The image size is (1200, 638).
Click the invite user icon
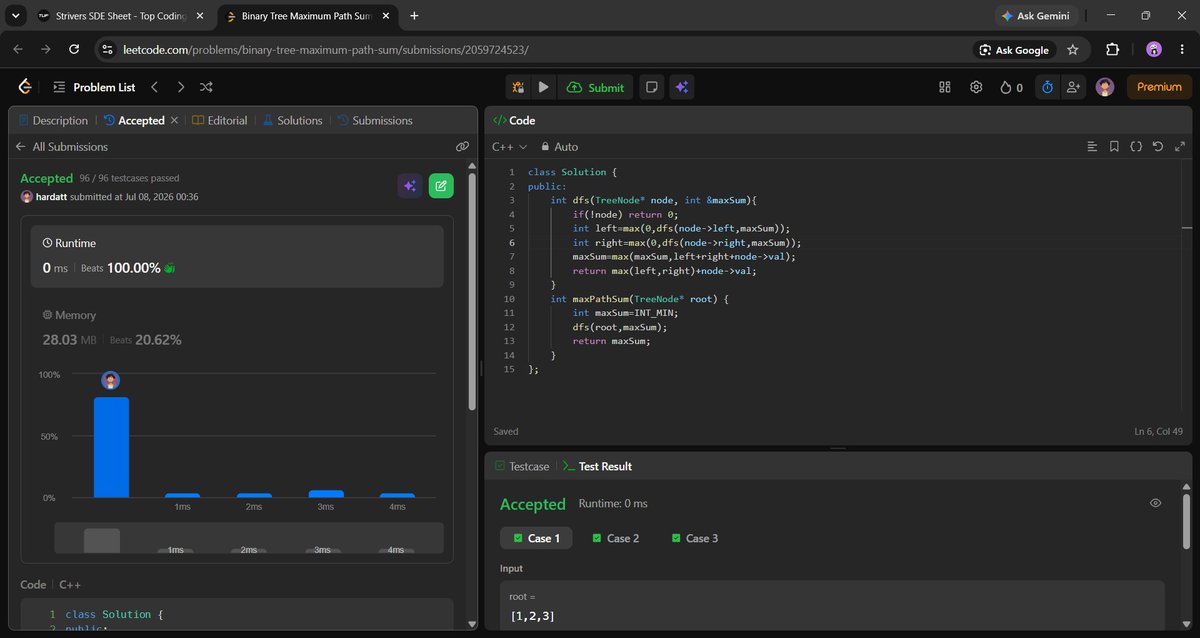(1073, 87)
